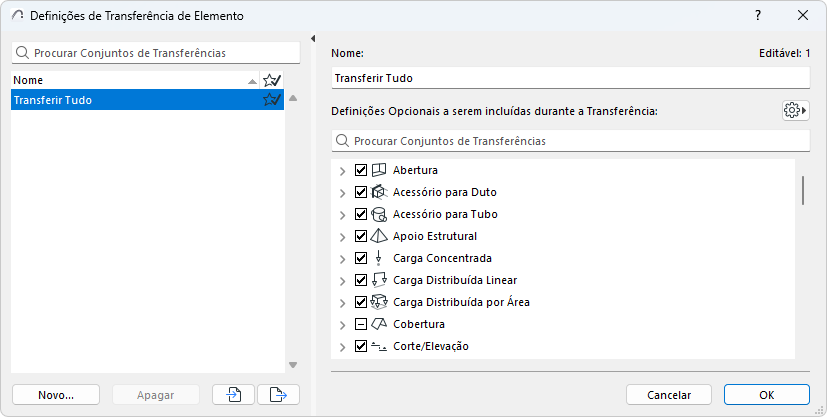This screenshot has height=417, width=827.
Task: Click the options list vertical scrollbar
Action: coord(803,190)
